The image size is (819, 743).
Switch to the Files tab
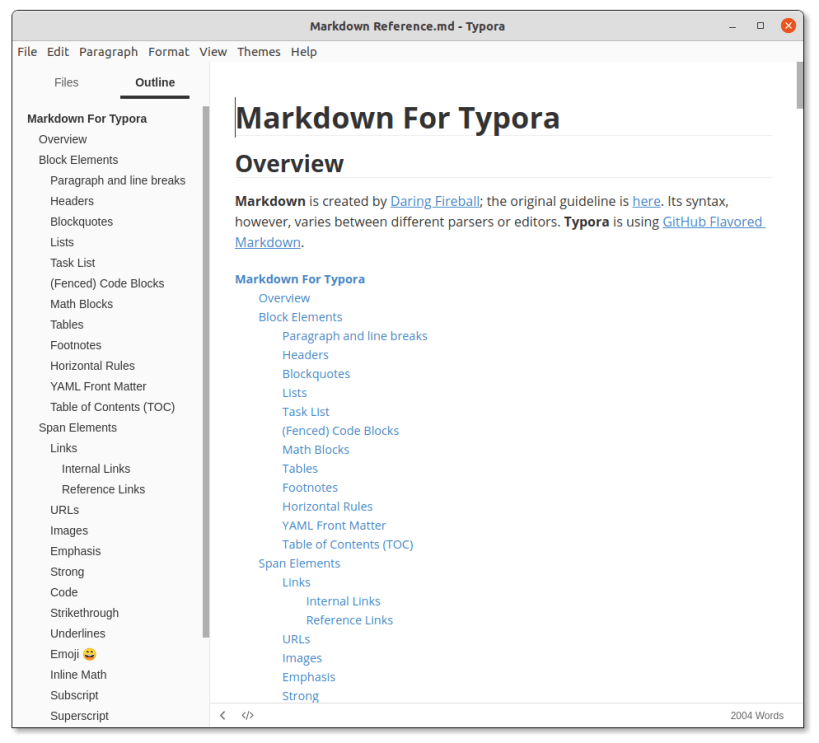pos(66,83)
